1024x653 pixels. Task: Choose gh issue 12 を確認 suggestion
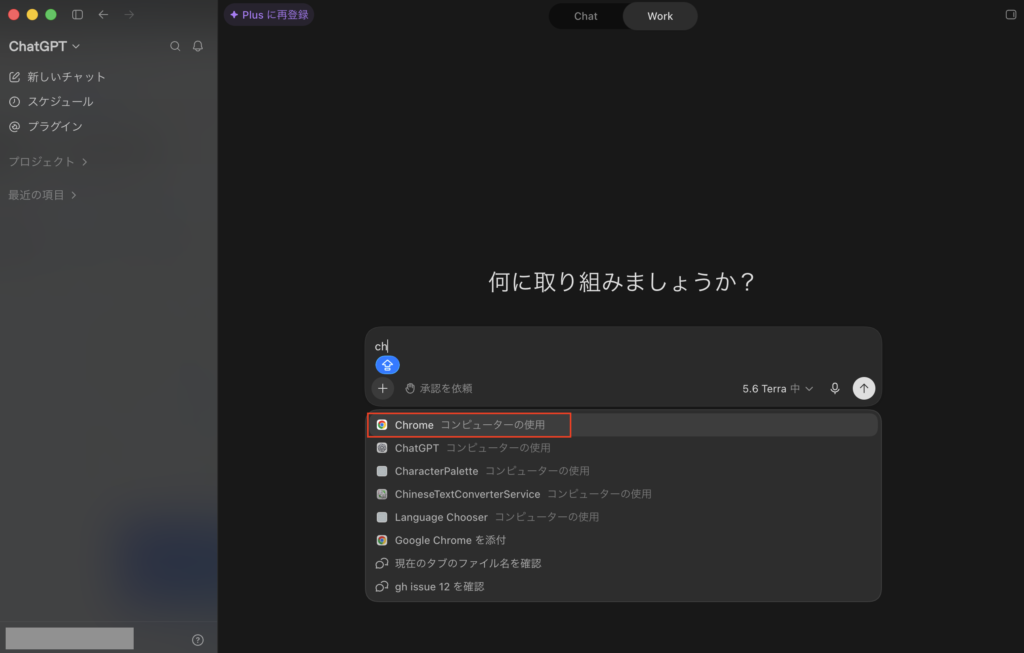point(623,586)
